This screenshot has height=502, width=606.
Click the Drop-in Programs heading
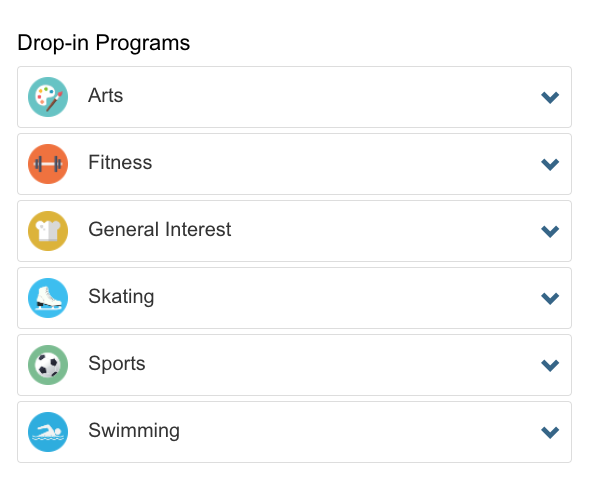tap(104, 43)
